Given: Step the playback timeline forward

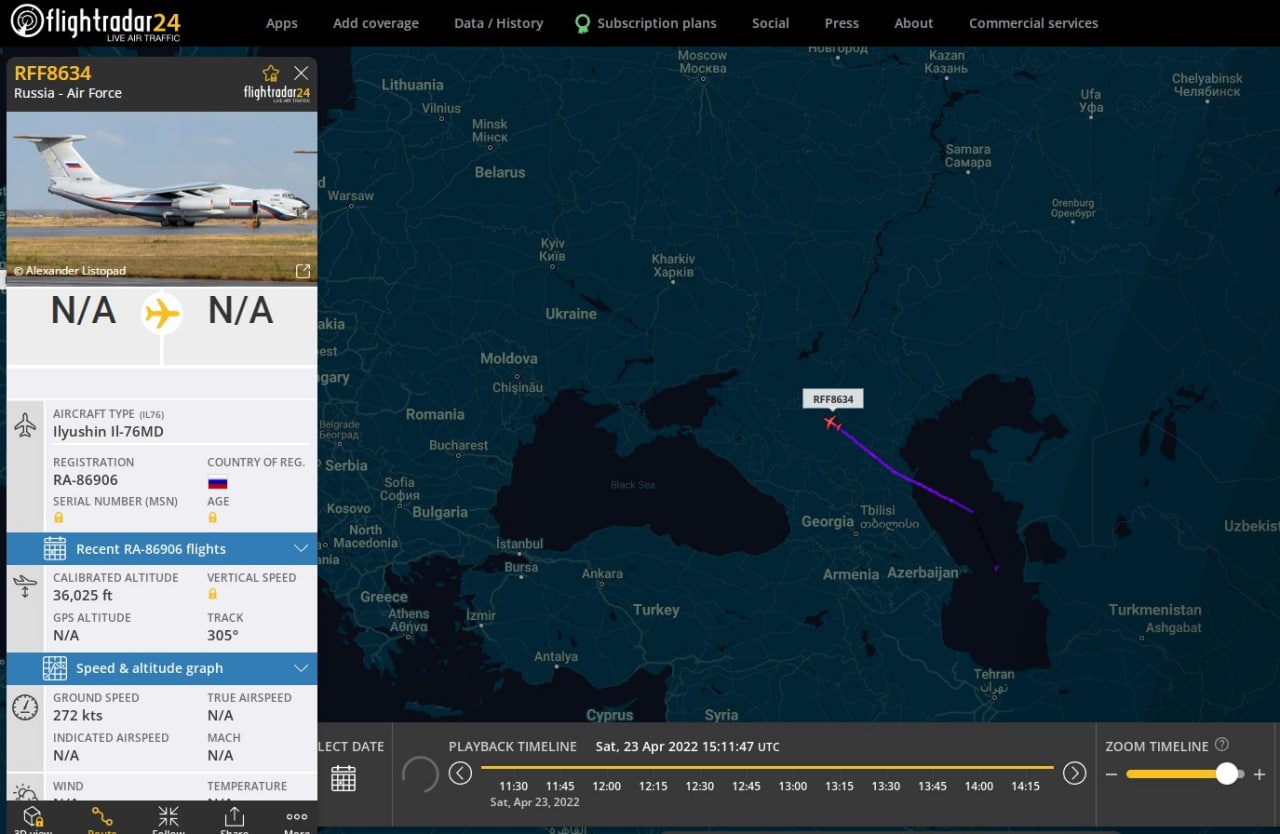Looking at the screenshot, I should click(x=1074, y=773).
